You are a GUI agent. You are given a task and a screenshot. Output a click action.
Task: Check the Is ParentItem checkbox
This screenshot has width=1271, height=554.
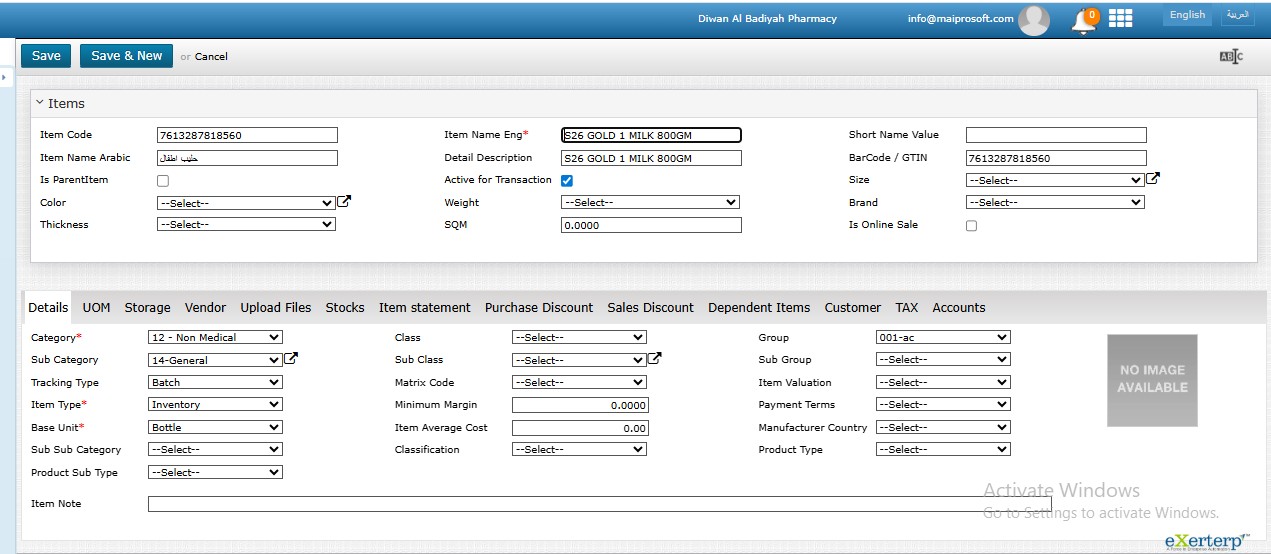coord(163,181)
